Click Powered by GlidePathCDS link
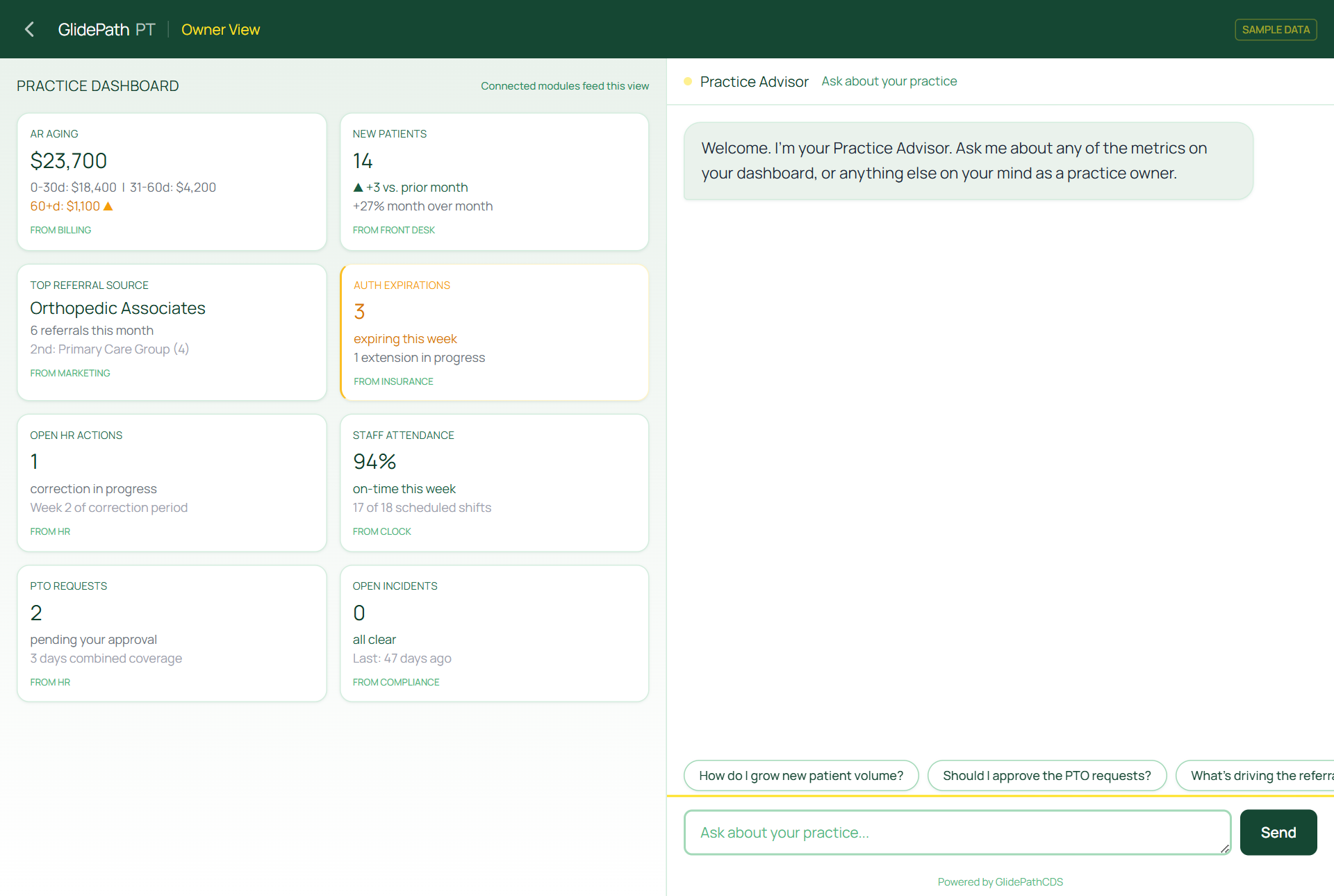Image resolution: width=1334 pixels, height=896 pixels. pos(1000,882)
